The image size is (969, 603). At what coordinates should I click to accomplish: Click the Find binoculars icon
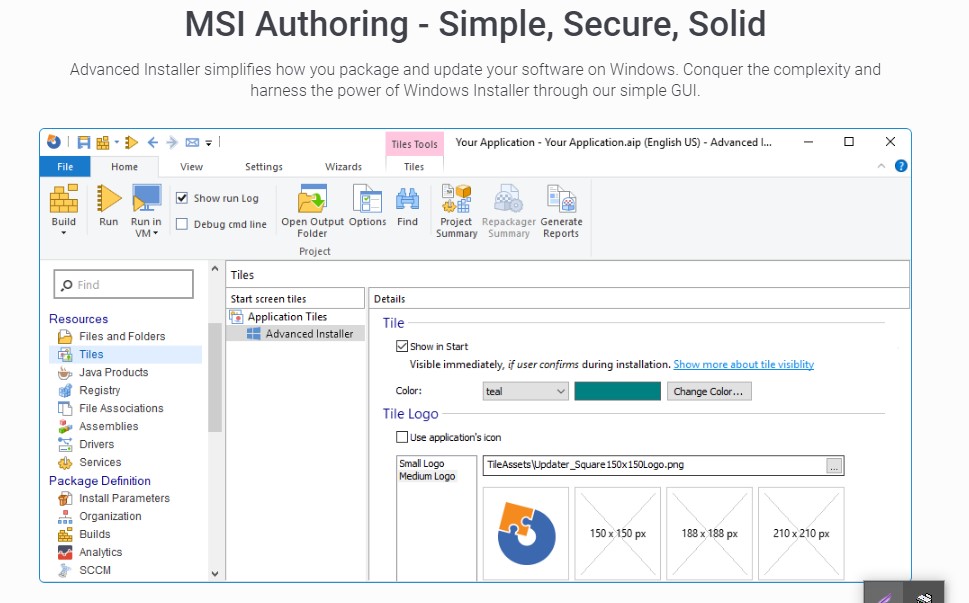tap(407, 199)
